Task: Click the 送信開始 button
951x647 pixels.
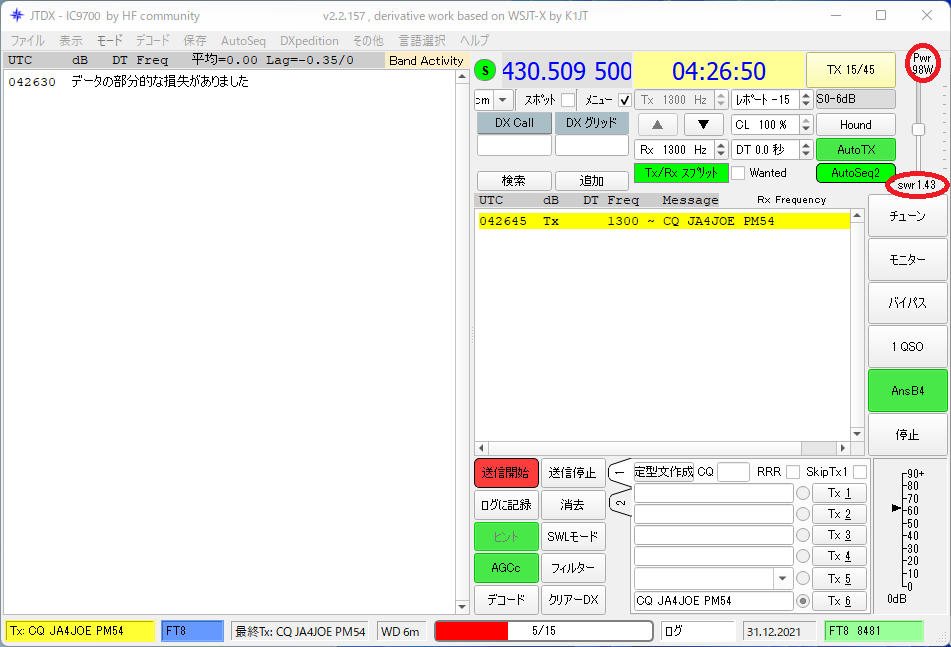Action: 506,473
